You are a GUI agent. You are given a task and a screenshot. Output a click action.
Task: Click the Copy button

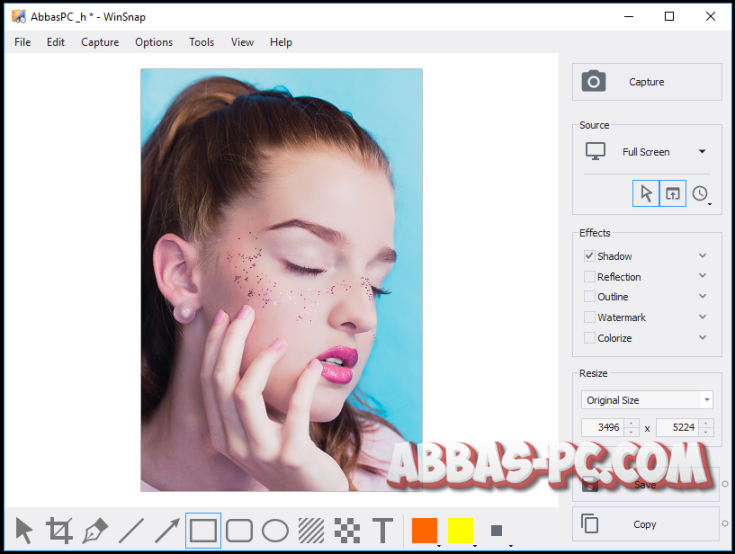pos(646,524)
